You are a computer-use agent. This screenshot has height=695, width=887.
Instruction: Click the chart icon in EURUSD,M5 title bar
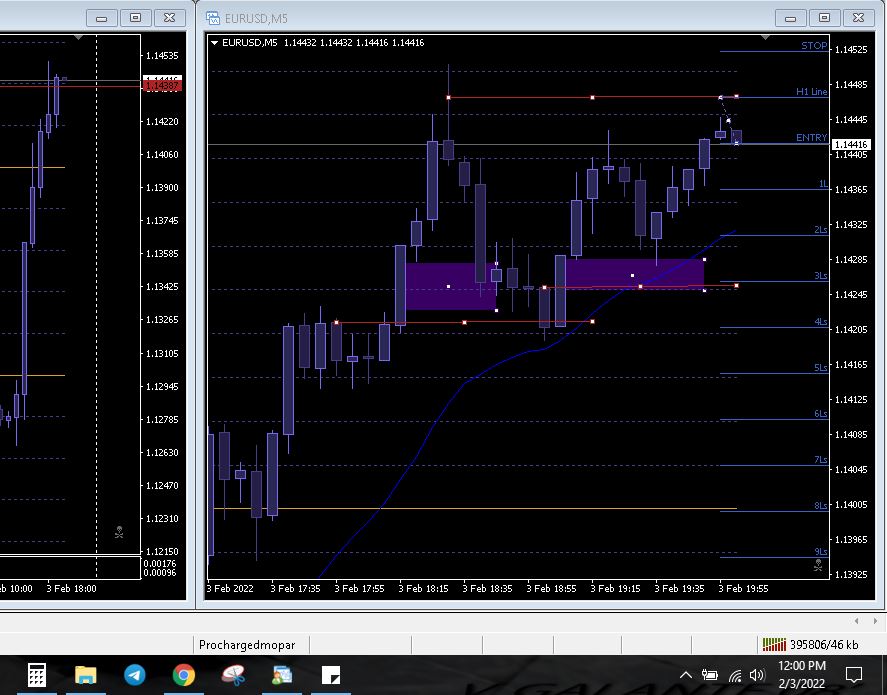[213, 18]
